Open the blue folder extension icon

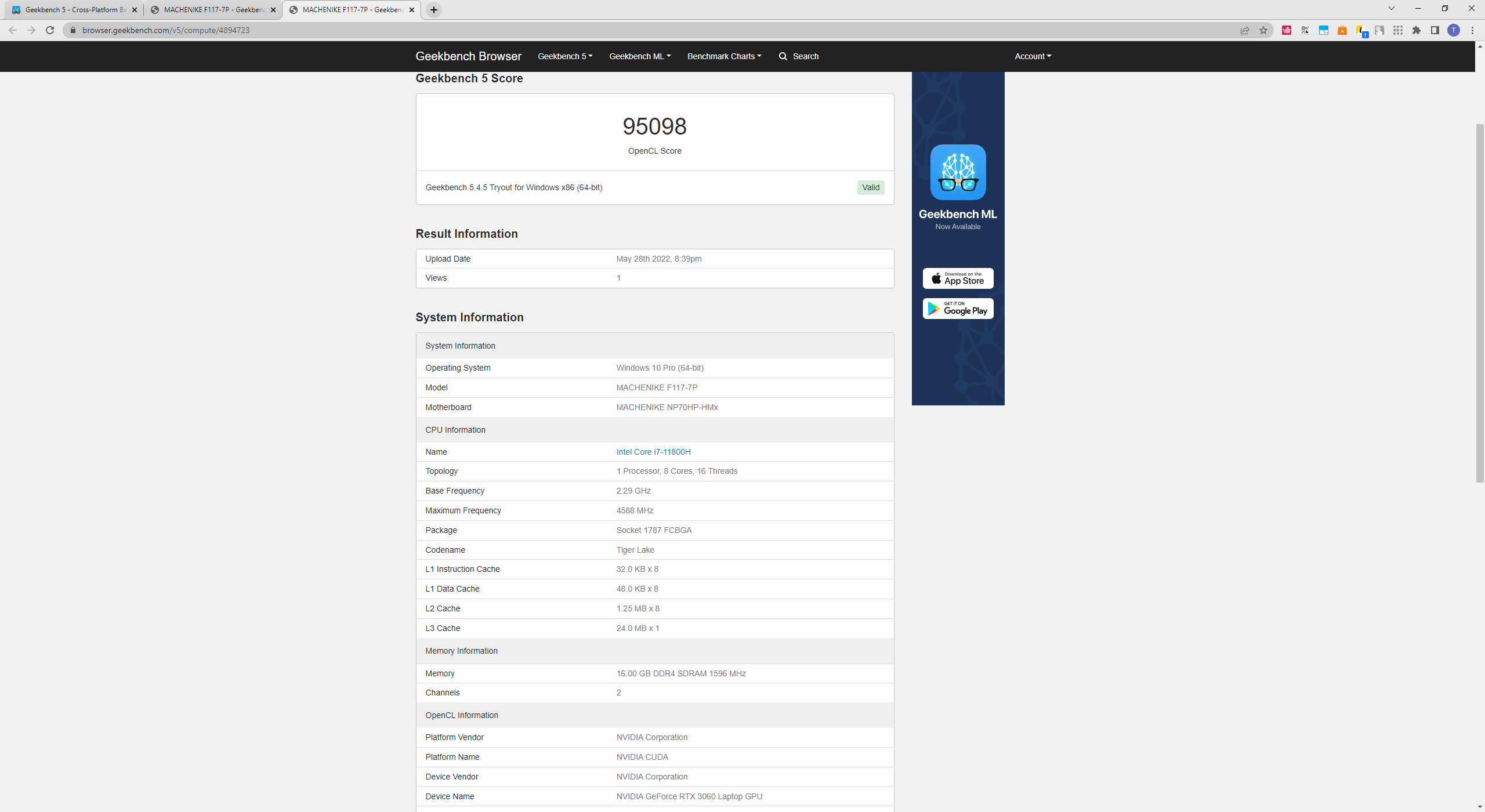click(1324, 30)
